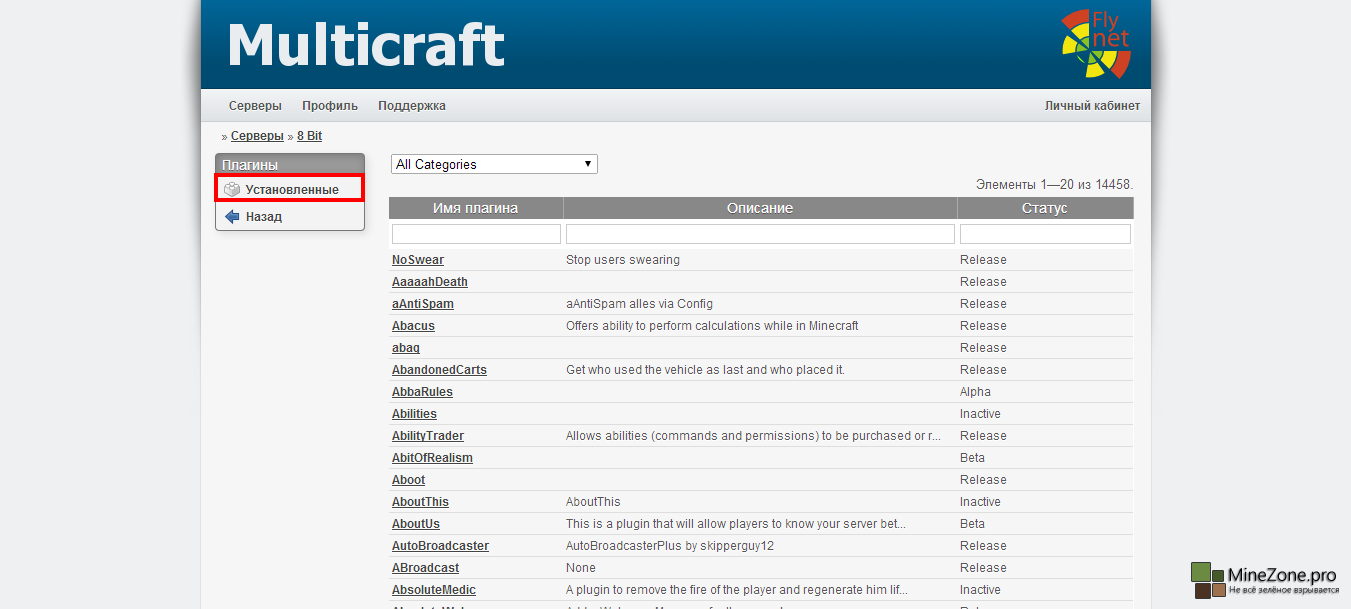Open the Профиль menu item

(x=330, y=106)
